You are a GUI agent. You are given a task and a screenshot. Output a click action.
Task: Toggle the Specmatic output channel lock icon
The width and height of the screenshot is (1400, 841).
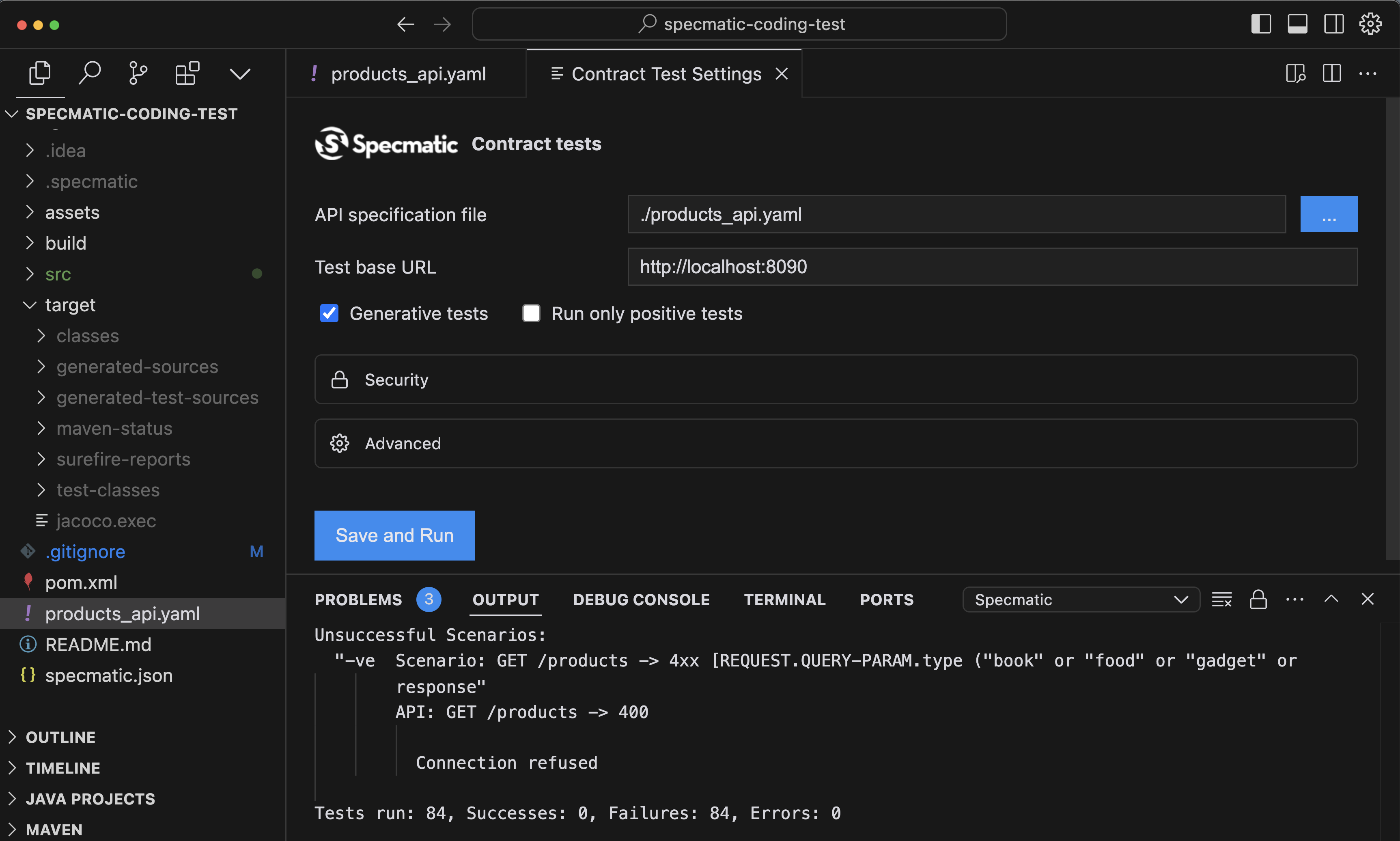point(1257,599)
